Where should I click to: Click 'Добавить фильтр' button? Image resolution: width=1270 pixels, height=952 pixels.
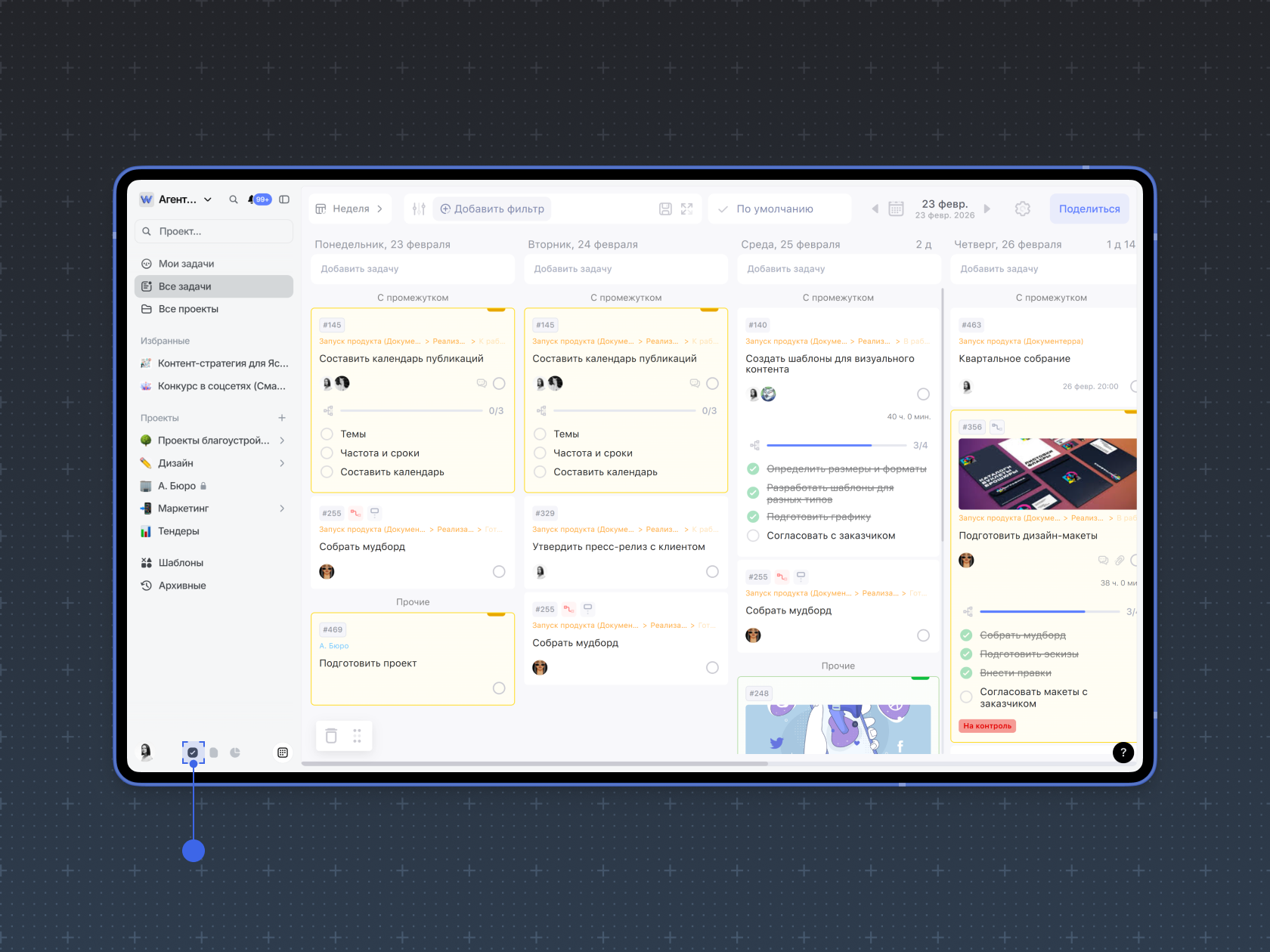coord(492,209)
